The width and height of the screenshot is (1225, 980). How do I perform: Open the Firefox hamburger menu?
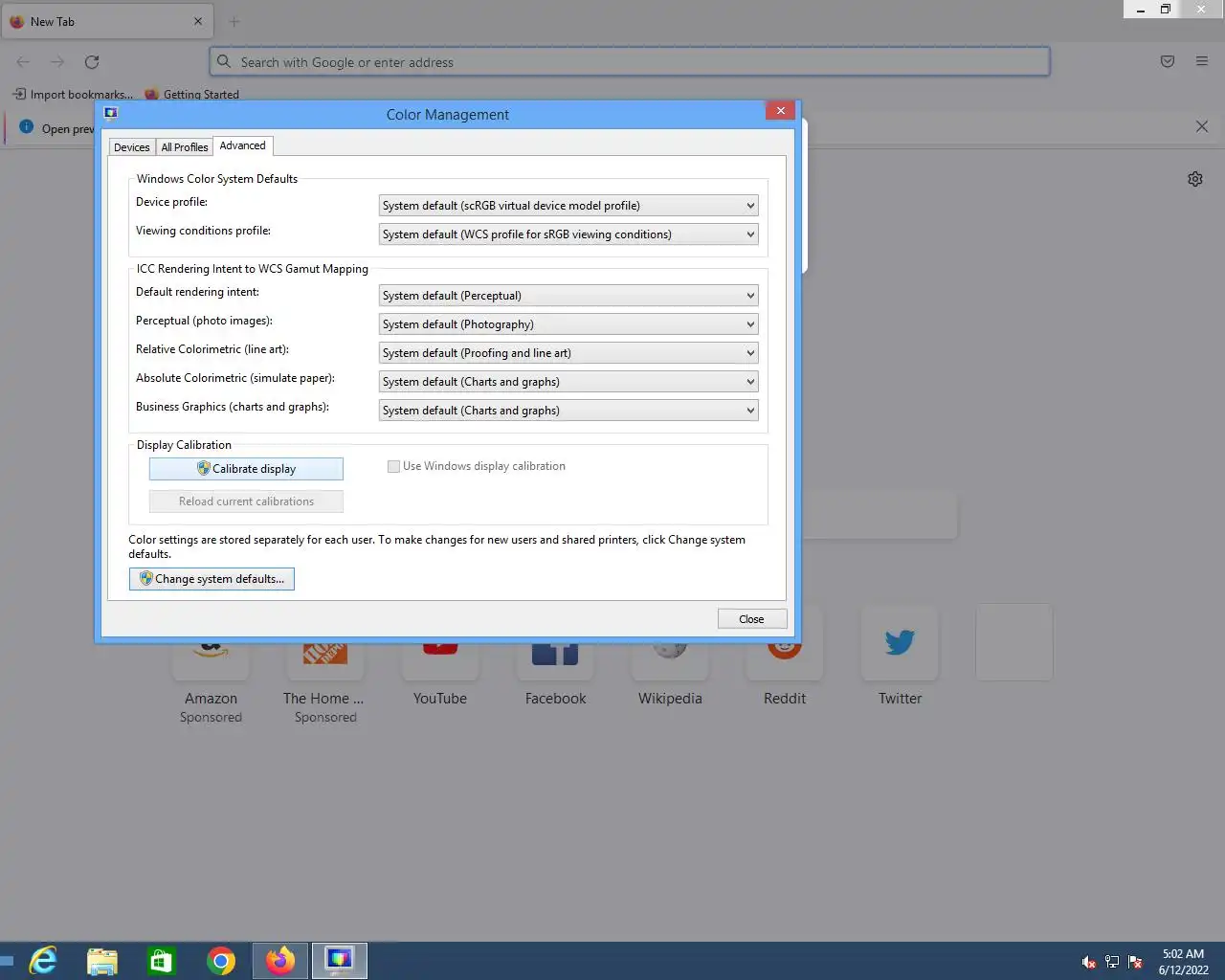(x=1202, y=62)
